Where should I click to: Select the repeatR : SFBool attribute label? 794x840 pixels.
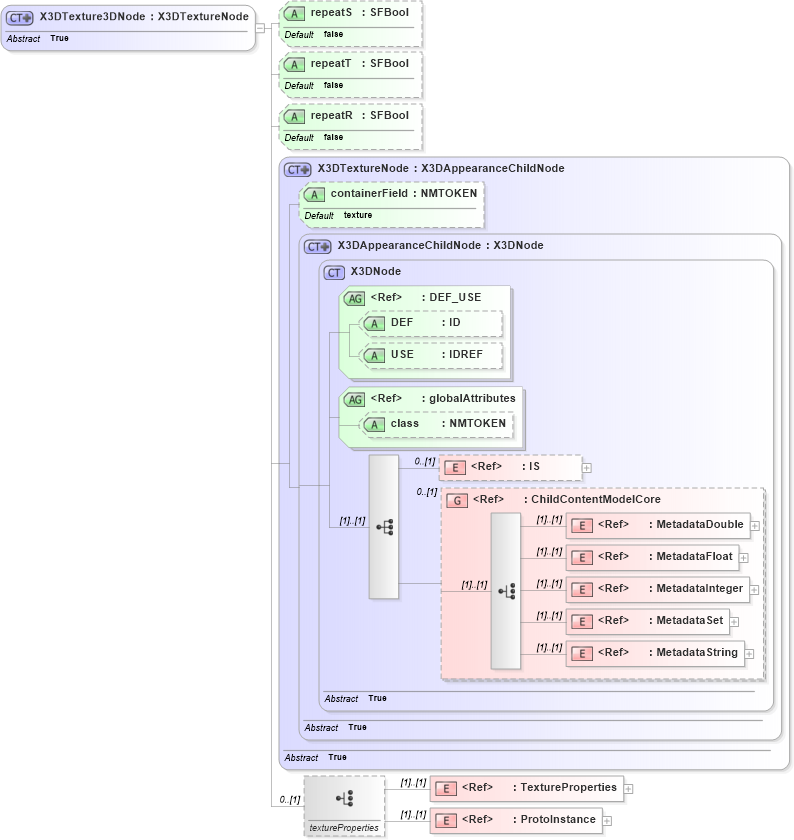pyautogui.click(x=359, y=115)
